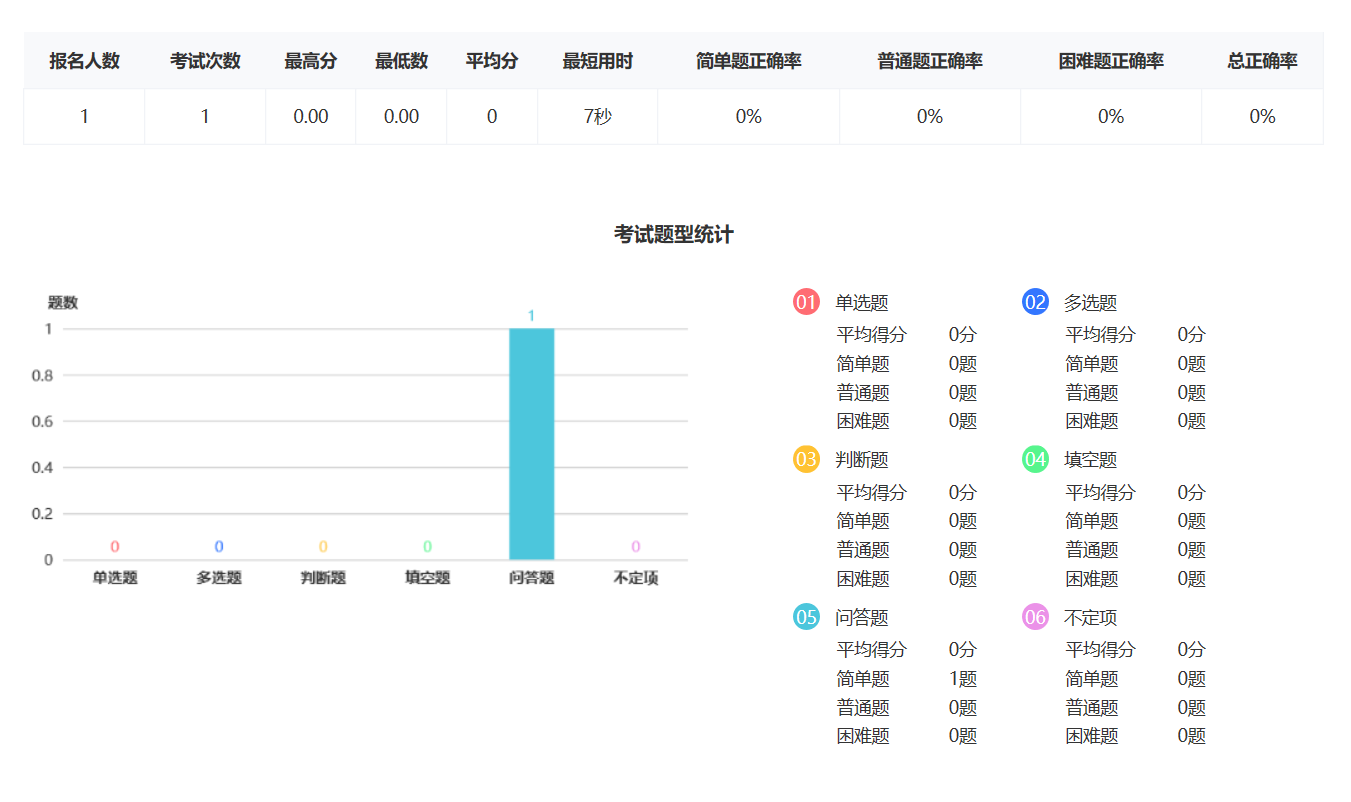Click the 判断题 x-axis label
1351x802 pixels.
pos(323,578)
